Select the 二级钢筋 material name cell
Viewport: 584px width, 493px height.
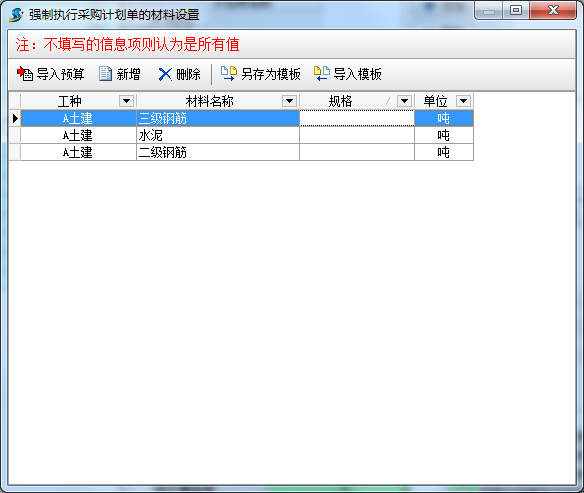[x=218, y=152]
